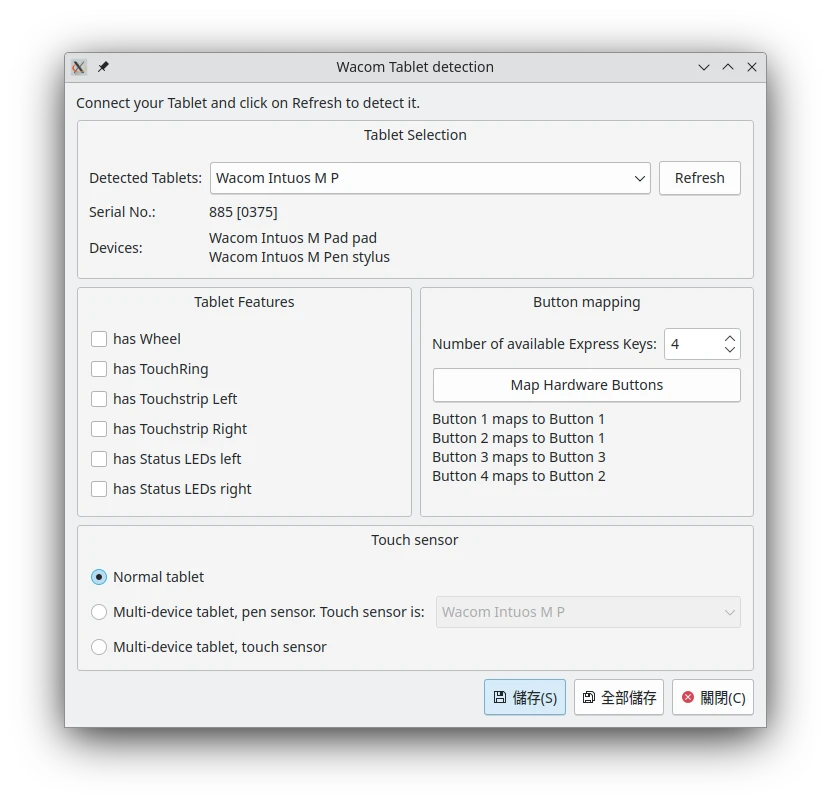Viewport: 831px width, 804px height.
Task: Enable has Status LEDs left
Action: tap(99, 459)
